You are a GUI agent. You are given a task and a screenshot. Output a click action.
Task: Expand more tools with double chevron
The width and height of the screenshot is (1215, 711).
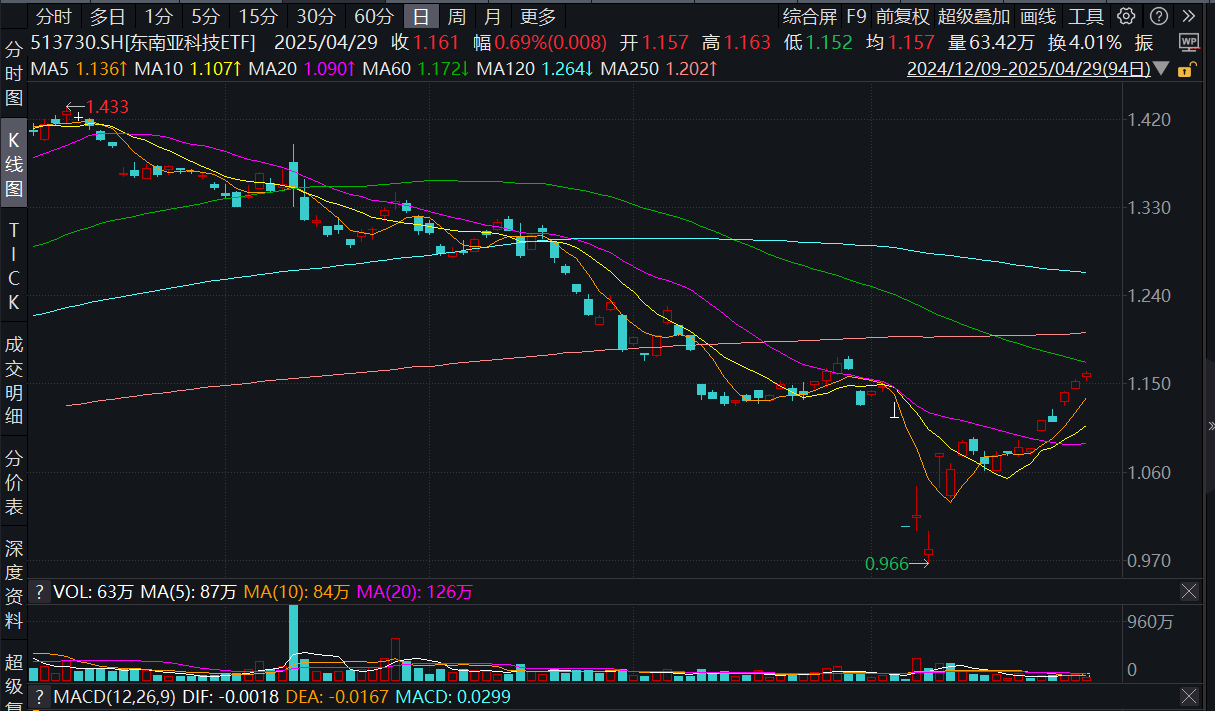(x=1187, y=16)
